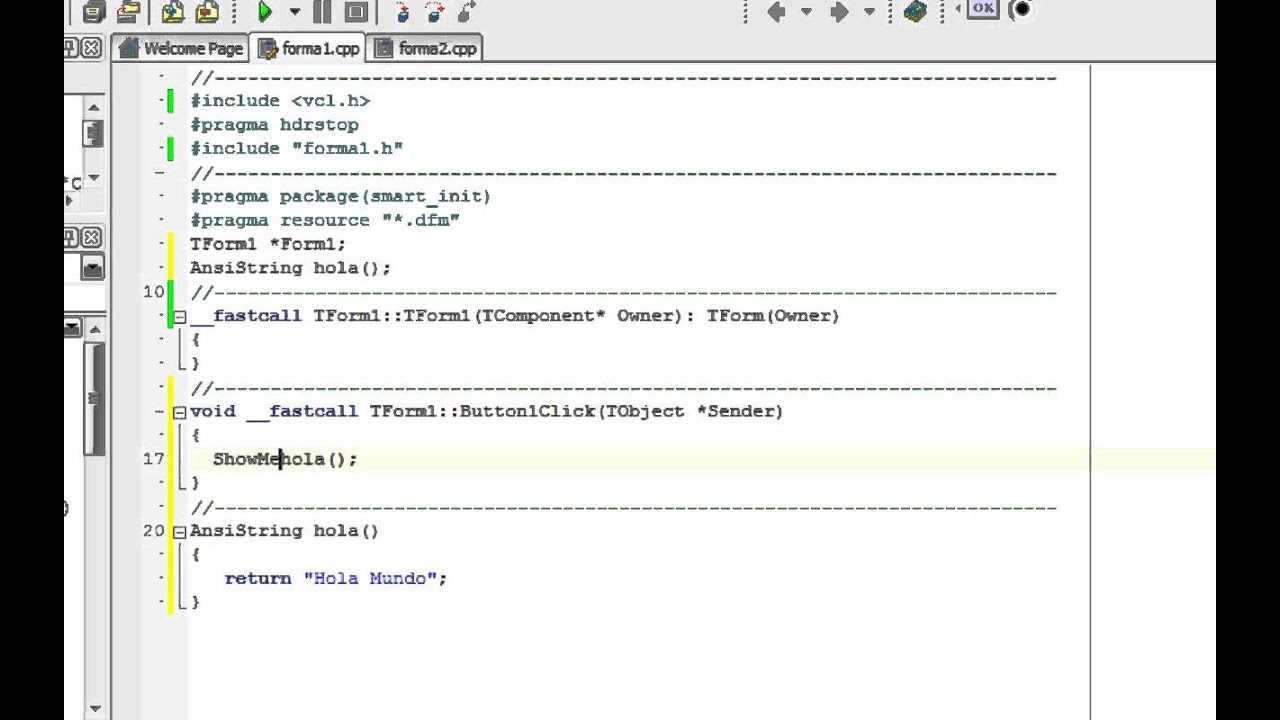
Task: Click the Program Reset stop icon
Action: (x=355, y=12)
